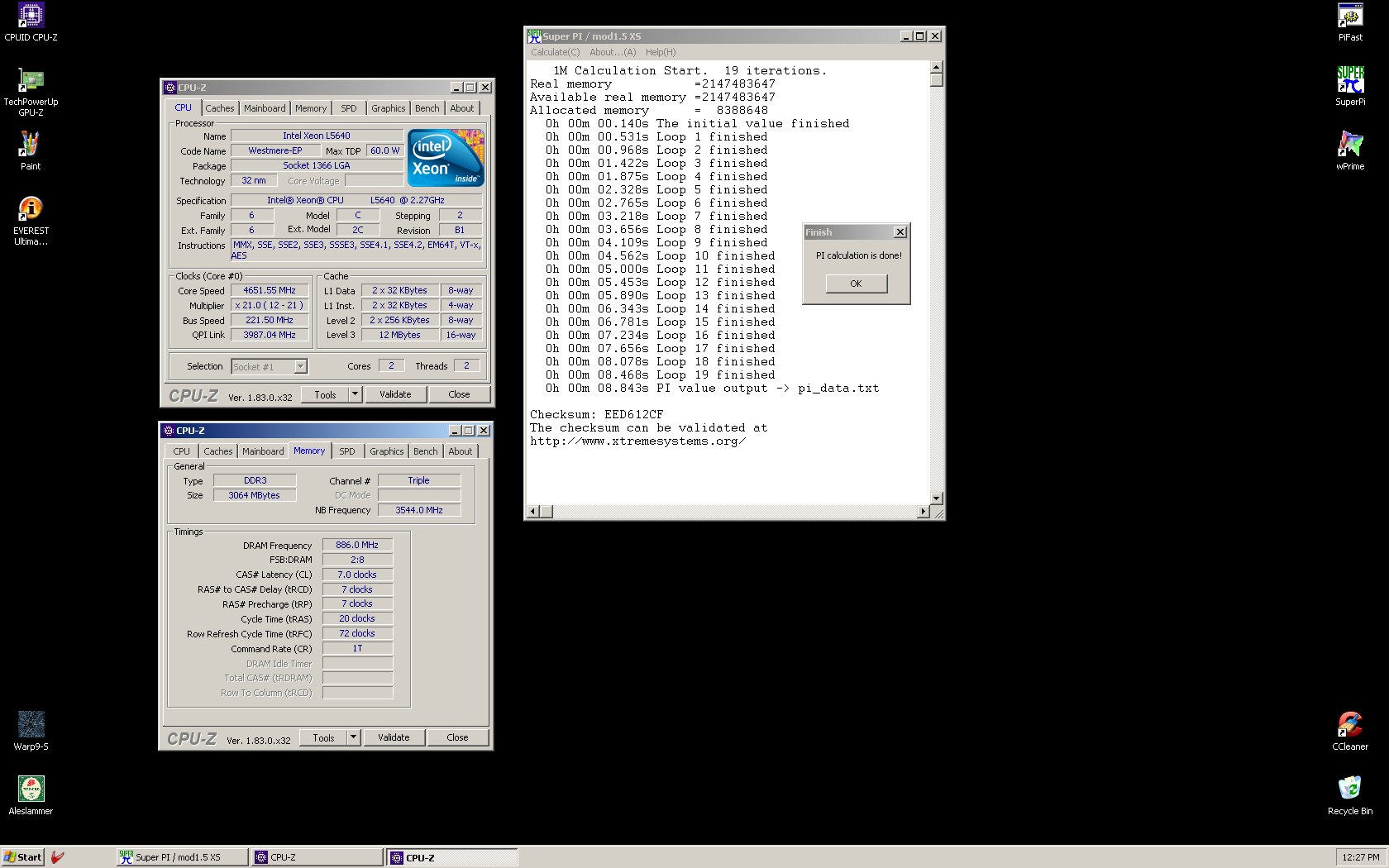This screenshot has width=1389, height=868.
Task: Open Mainboard tab in upper CPU-Z window
Action: 265,108
